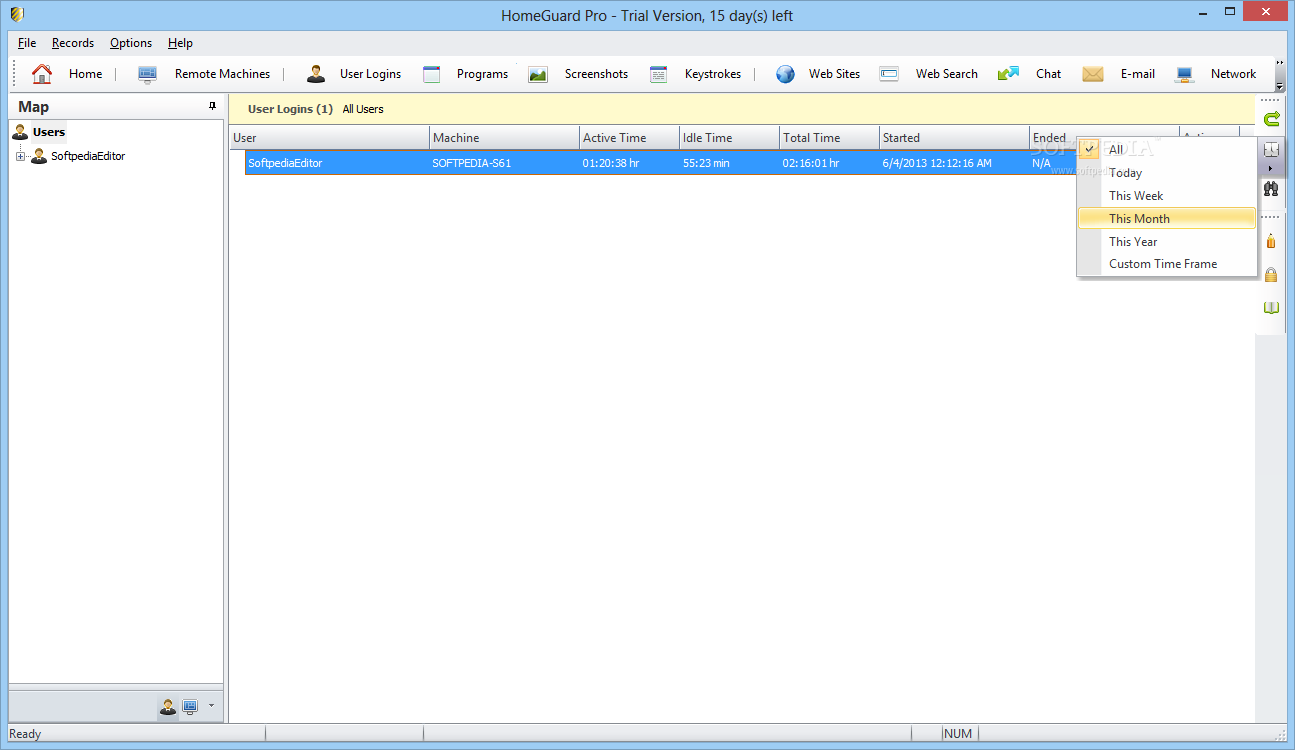Choose Custom Time Frame option
Image resolution: width=1295 pixels, height=750 pixels.
[x=1166, y=264]
